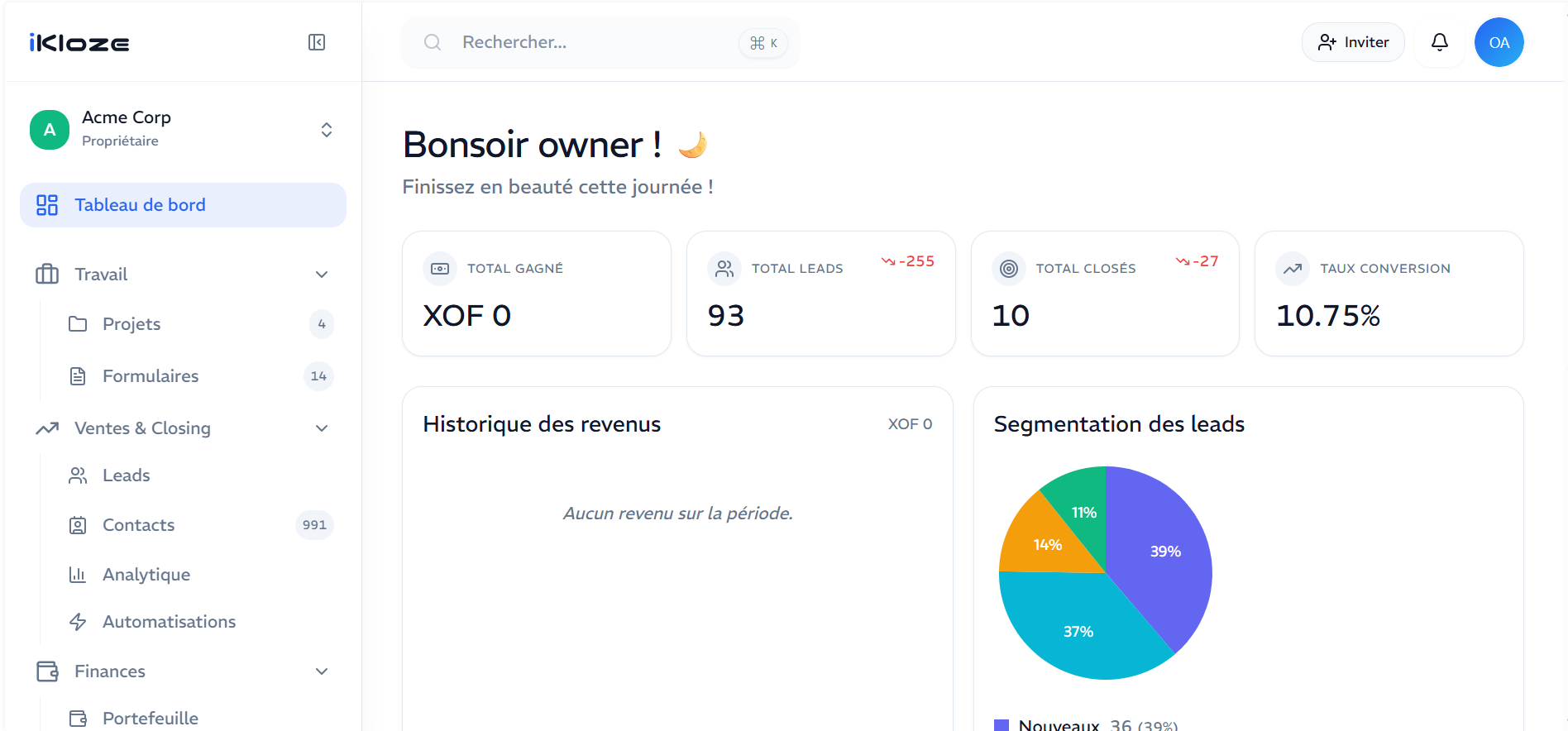Focus the Rechercher search field
The image size is (1568, 731).
(x=600, y=43)
